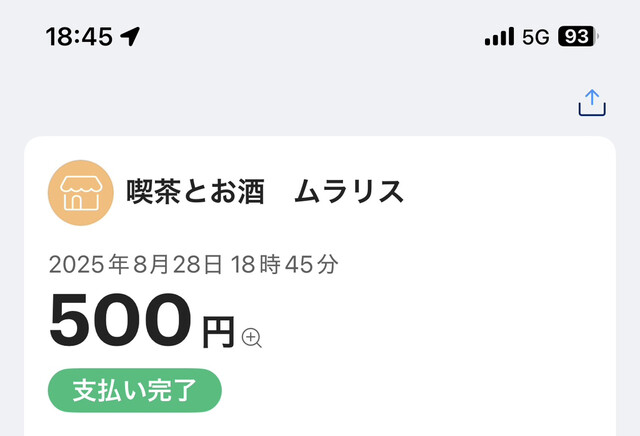Tap the orange store icon
The width and height of the screenshot is (640, 436).
pos(80,192)
